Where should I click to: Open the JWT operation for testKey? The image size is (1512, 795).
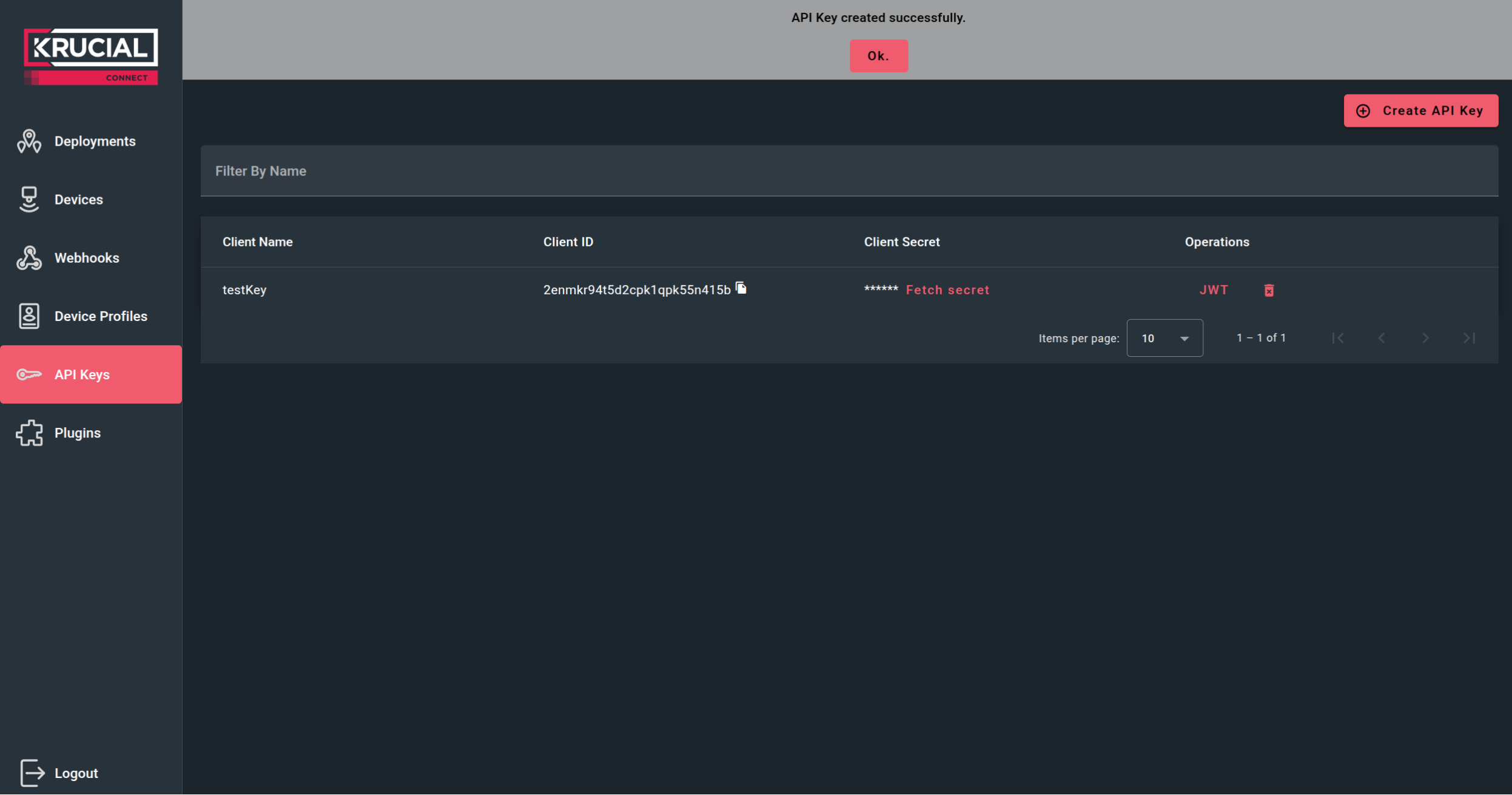click(1214, 289)
